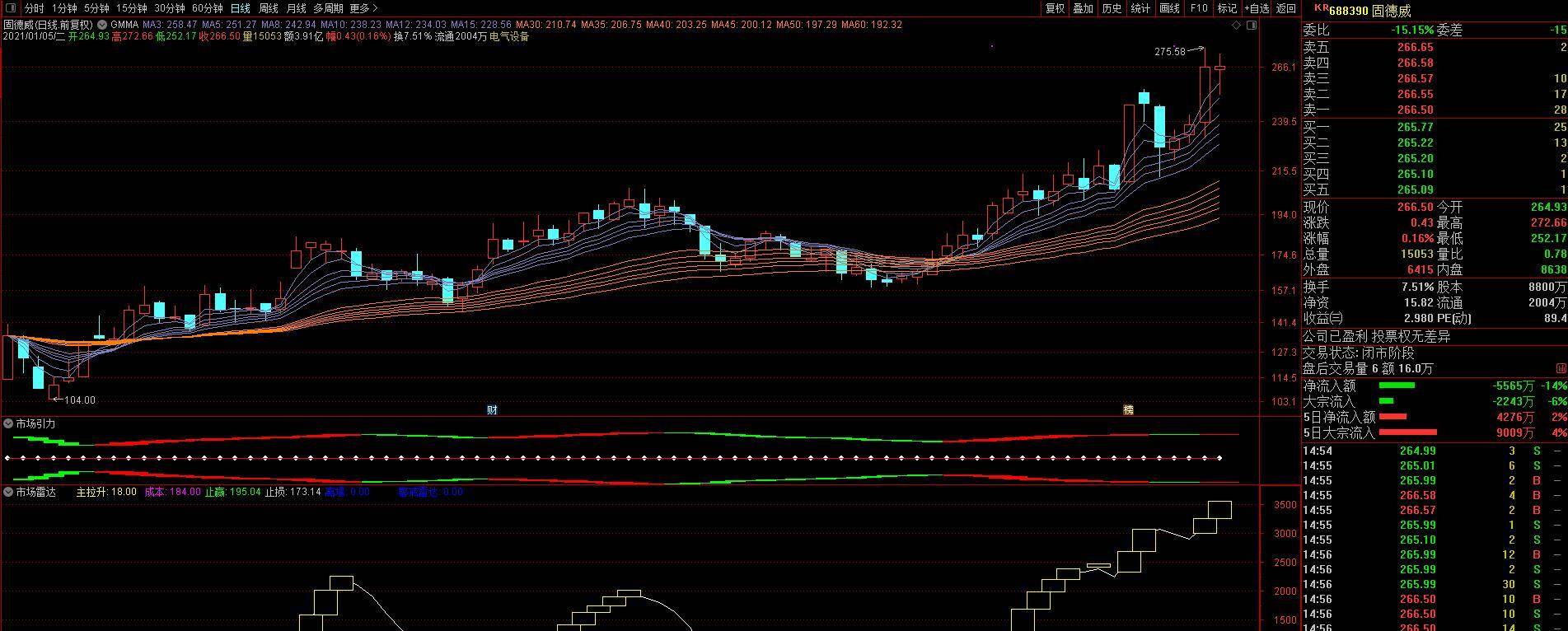Toggle the right info panel icon
The image size is (1568, 631).
(1252, 26)
